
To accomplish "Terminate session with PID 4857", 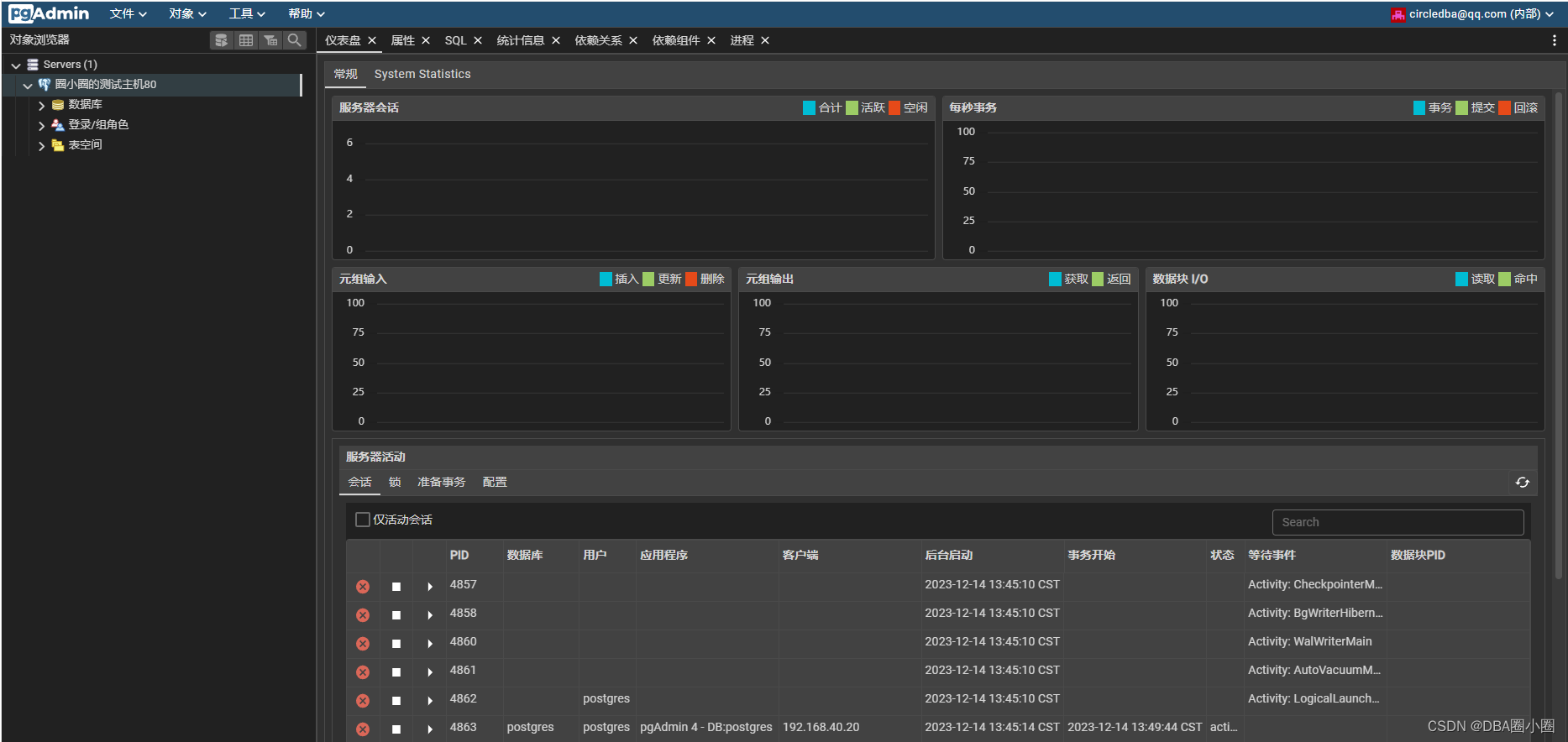I will point(363,587).
